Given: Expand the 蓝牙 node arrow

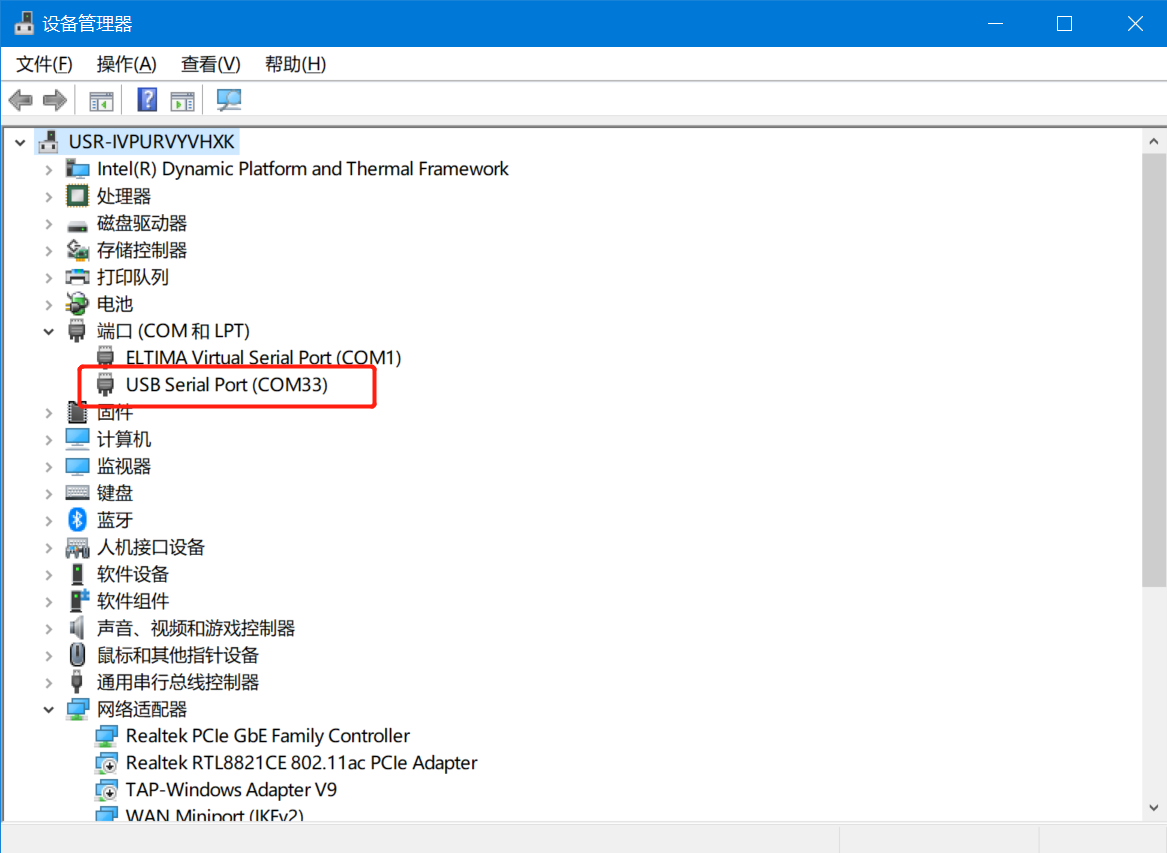Looking at the screenshot, I should [x=48, y=520].
